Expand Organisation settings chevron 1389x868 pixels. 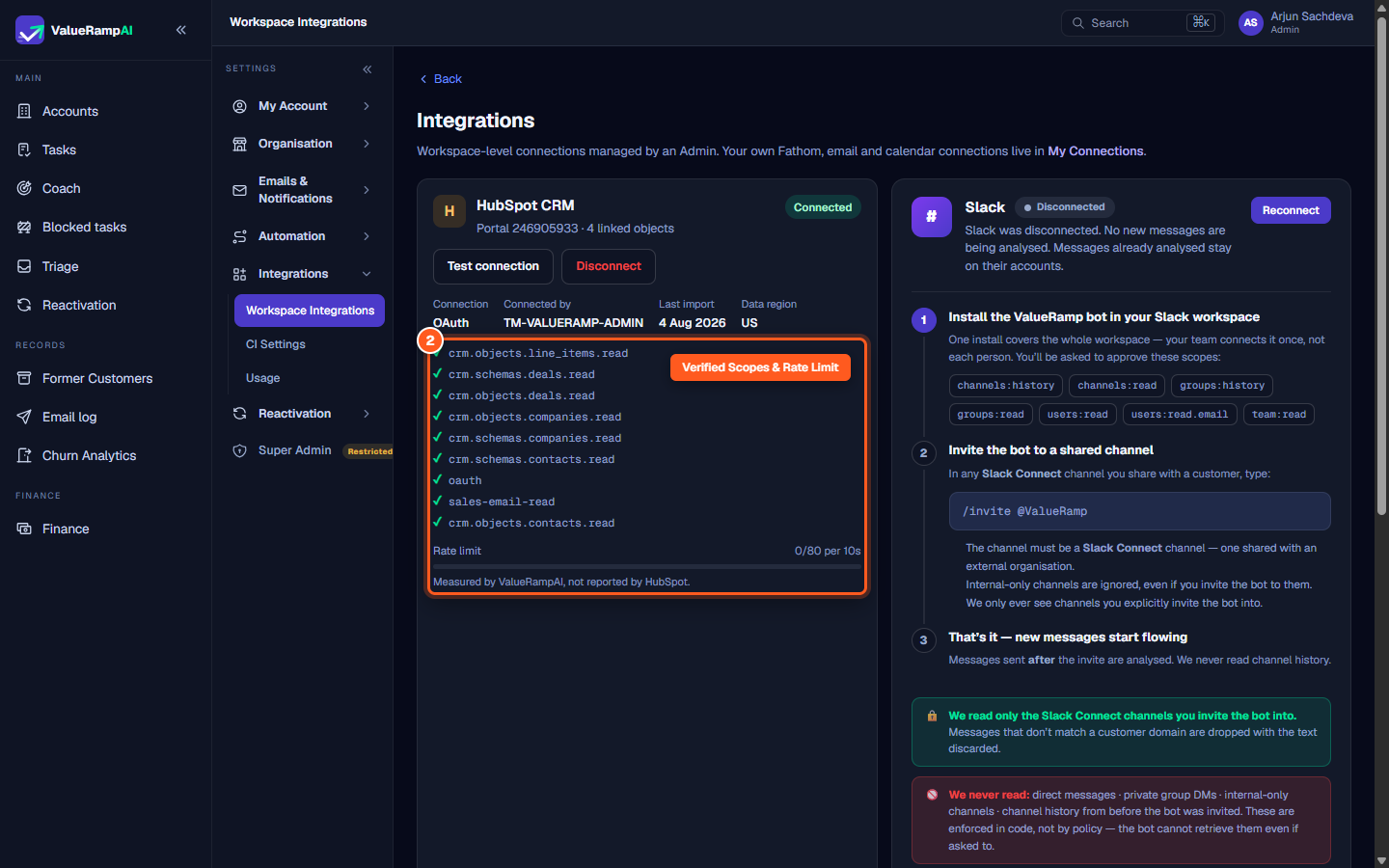point(367,144)
